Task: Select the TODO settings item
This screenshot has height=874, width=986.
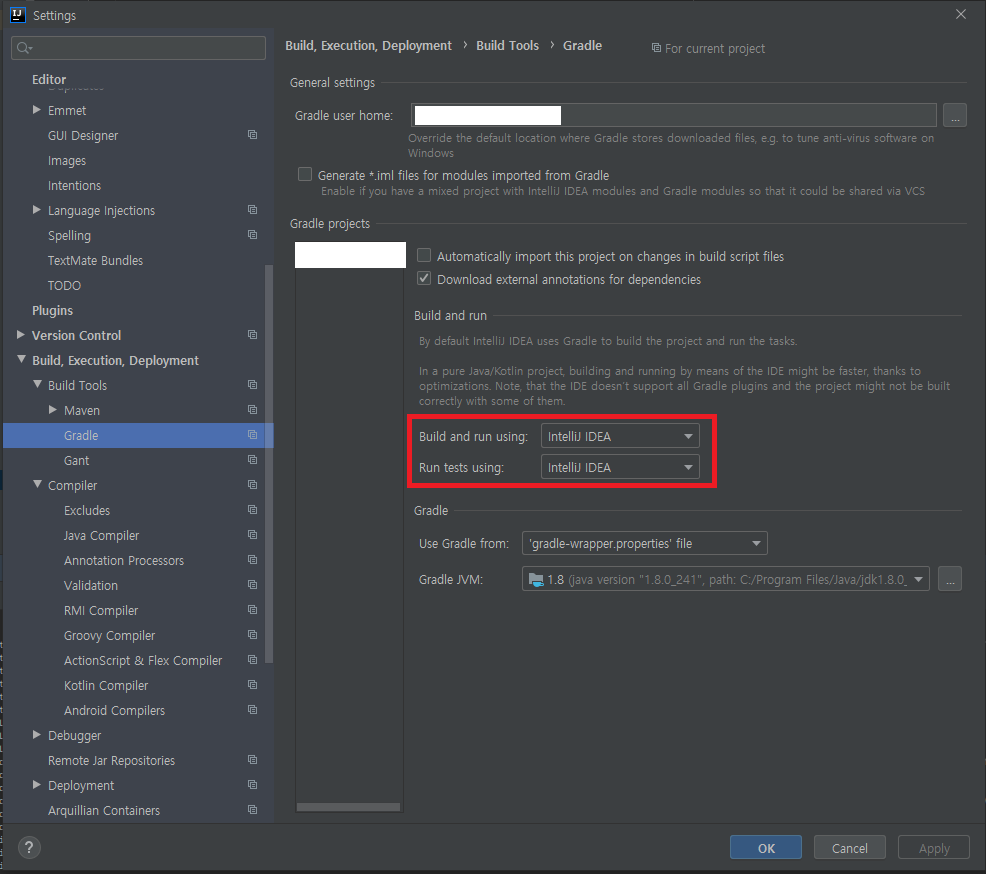Action: point(64,285)
